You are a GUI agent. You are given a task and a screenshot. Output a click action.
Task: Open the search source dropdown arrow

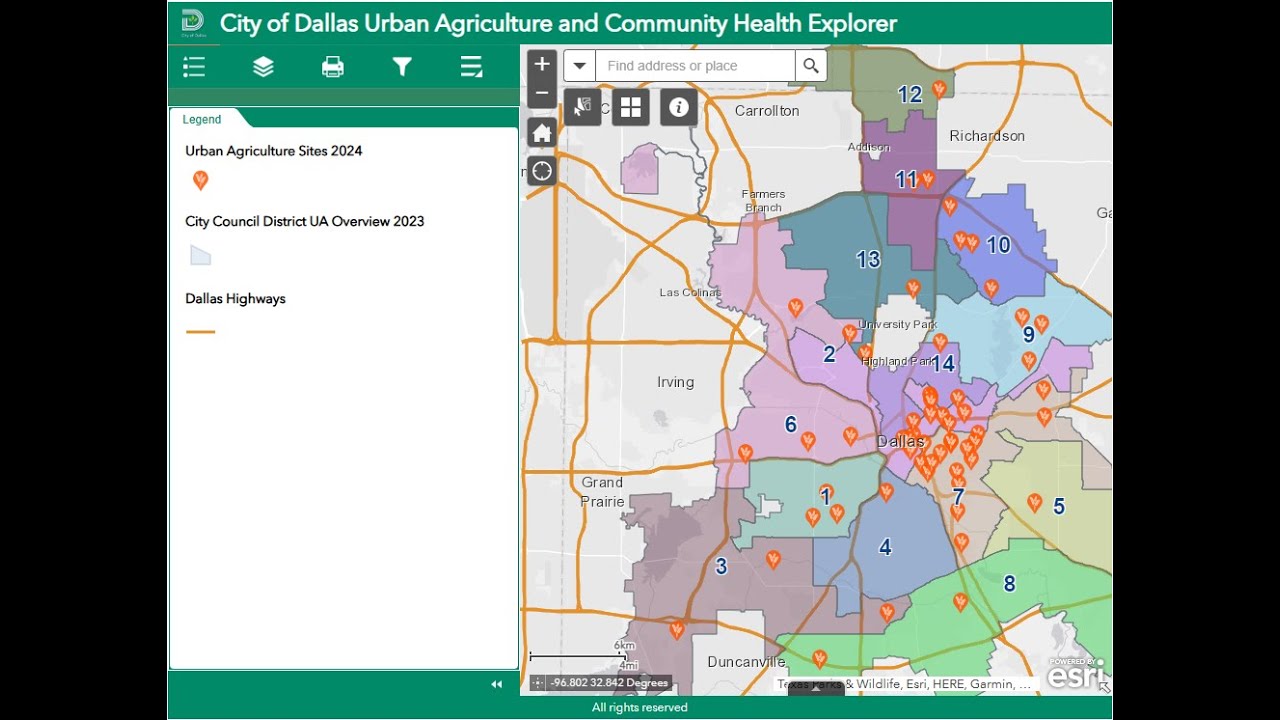pos(580,66)
